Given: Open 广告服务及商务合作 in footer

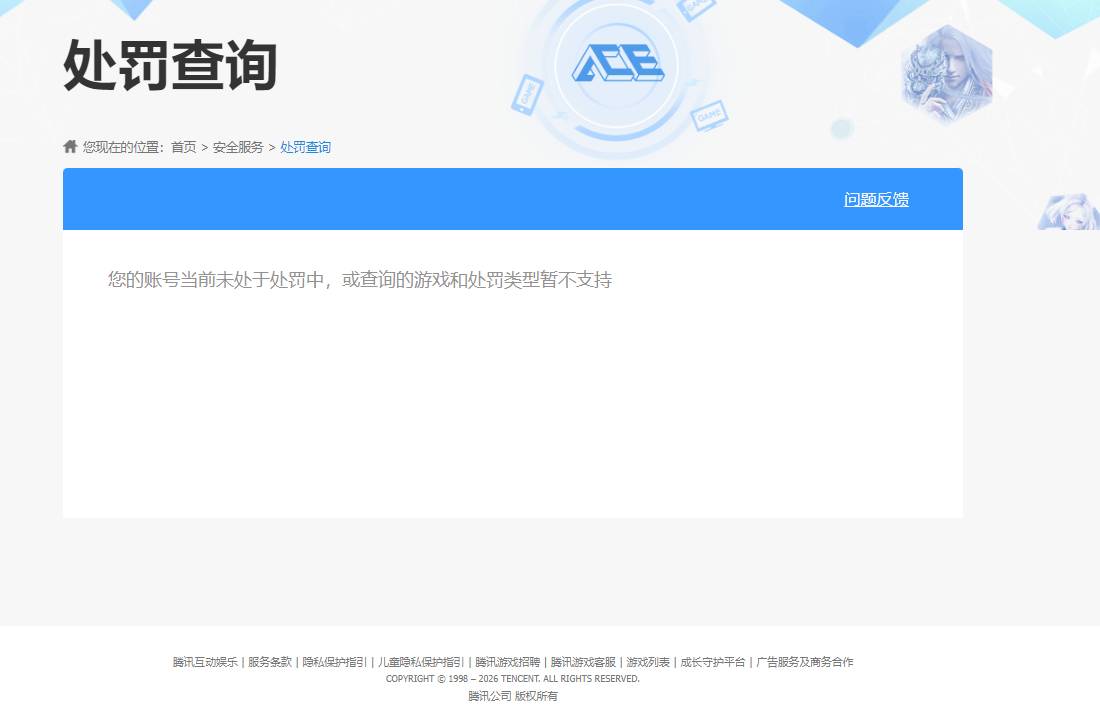Looking at the screenshot, I should click(807, 661).
